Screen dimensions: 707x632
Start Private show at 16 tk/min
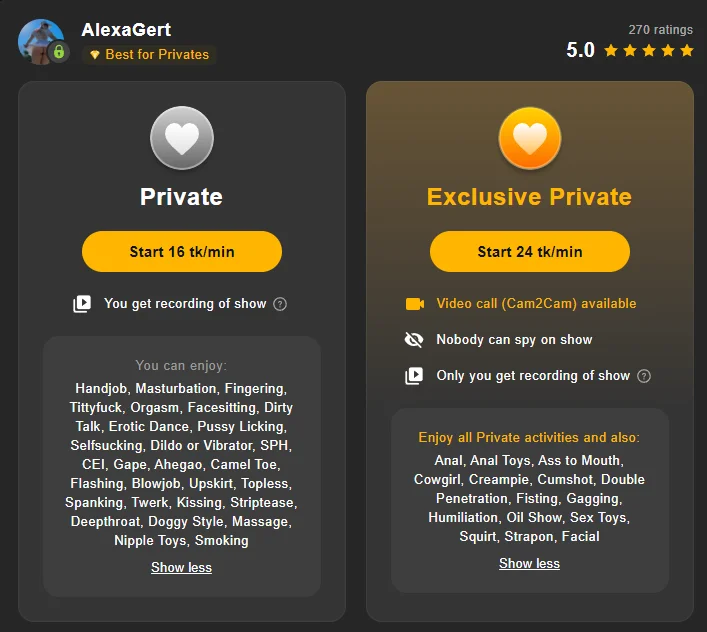(182, 252)
